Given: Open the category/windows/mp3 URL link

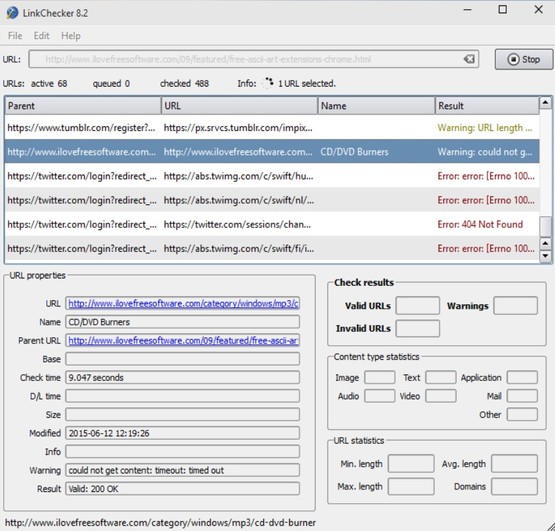Looking at the screenshot, I should pos(183,304).
